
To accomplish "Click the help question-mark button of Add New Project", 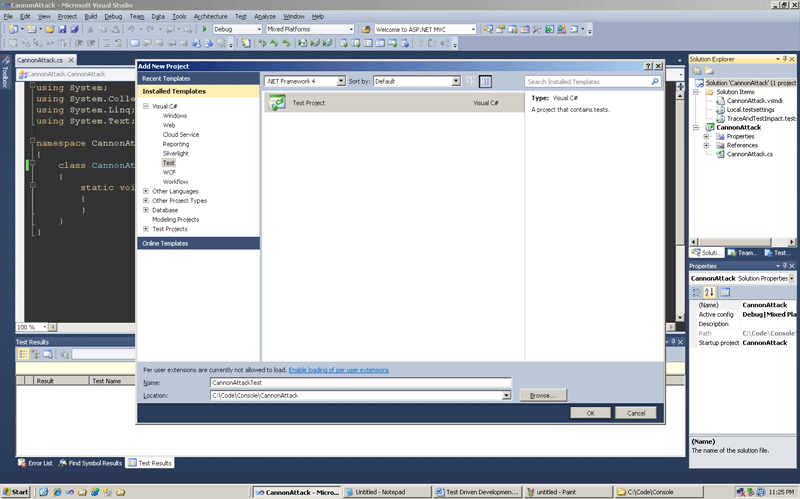I will [x=648, y=66].
